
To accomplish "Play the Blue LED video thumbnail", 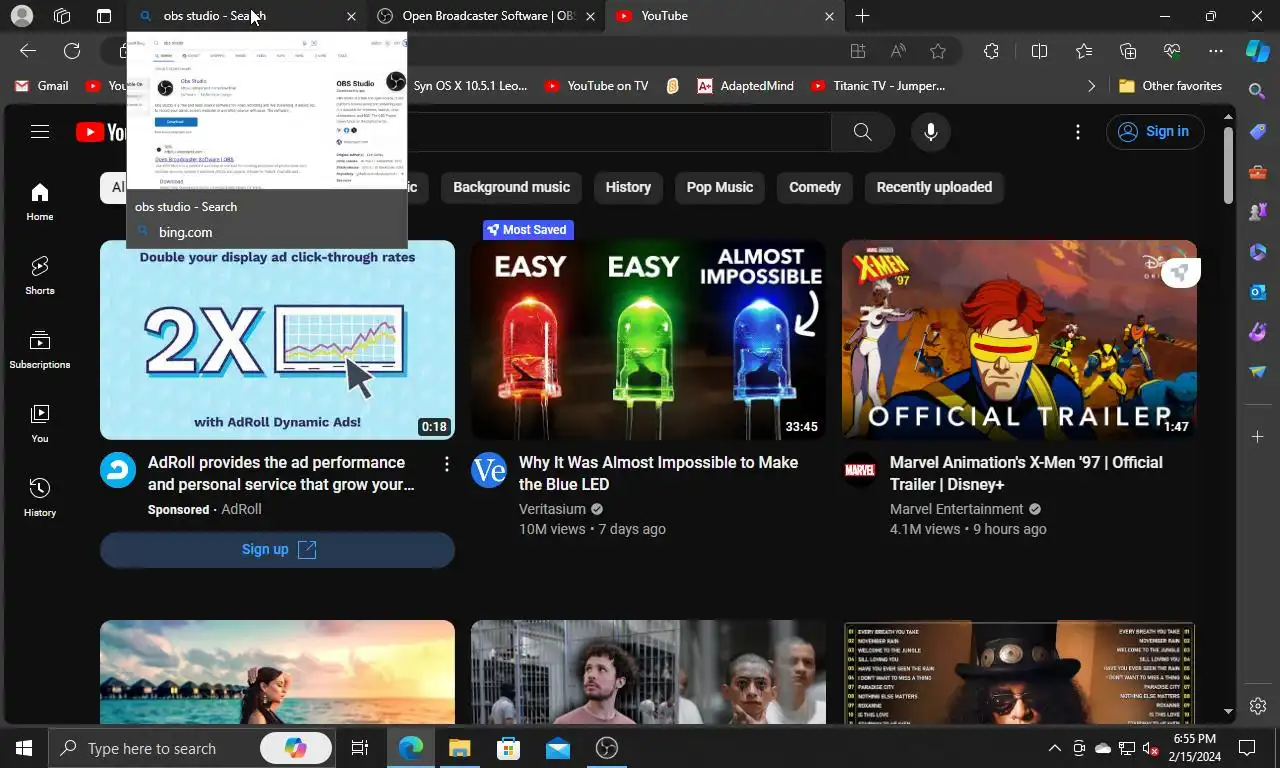I will tap(648, 340).
